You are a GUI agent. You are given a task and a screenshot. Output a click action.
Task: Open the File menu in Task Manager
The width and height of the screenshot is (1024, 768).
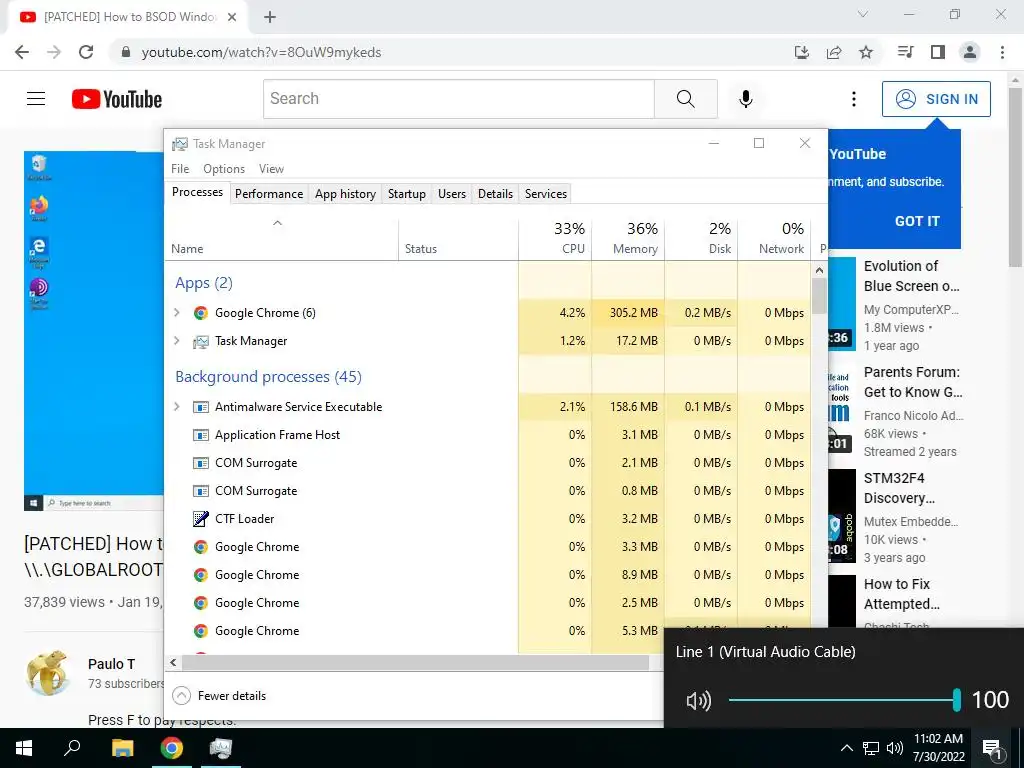pos(180,168)
